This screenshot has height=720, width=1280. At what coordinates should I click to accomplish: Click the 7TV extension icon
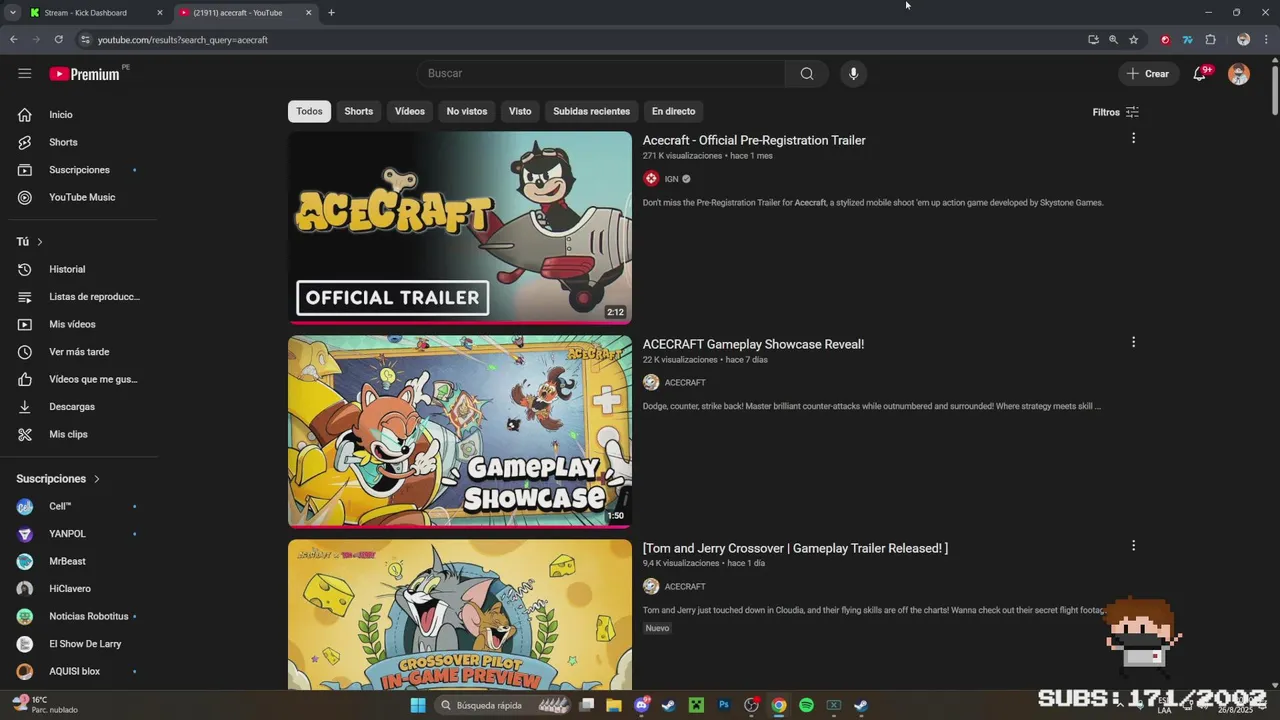pyautogui.click(x=1187, y=40)
